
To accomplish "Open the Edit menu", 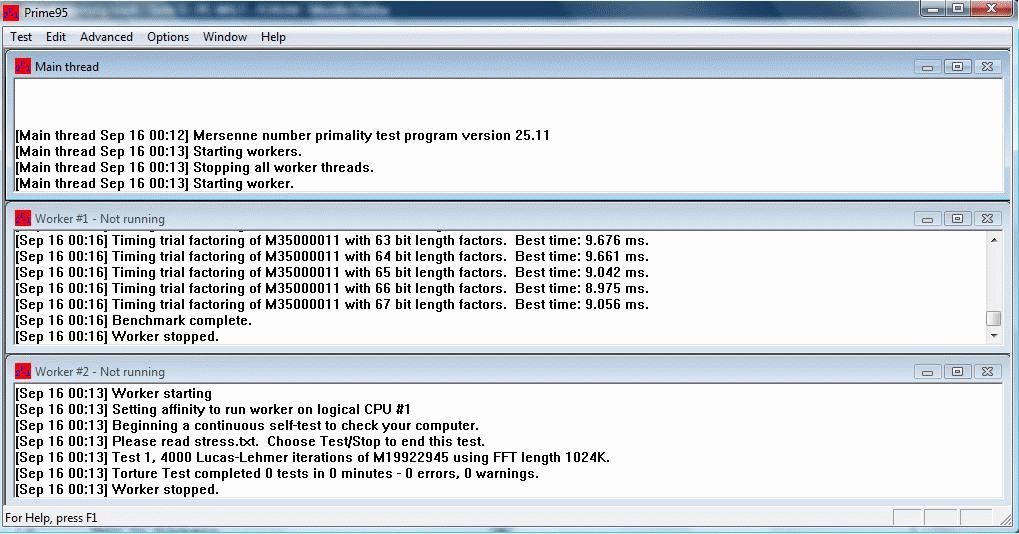I will coord(56,37).
